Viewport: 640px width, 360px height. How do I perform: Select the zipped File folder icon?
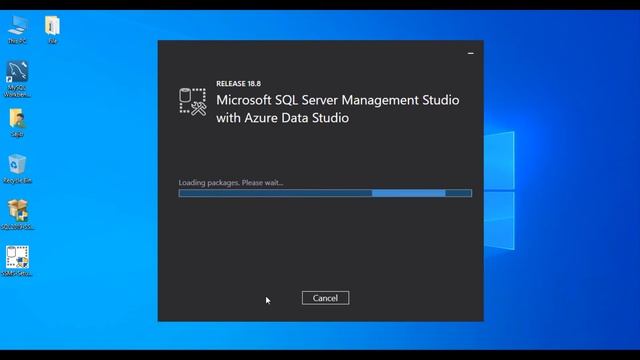coord(52,29)
